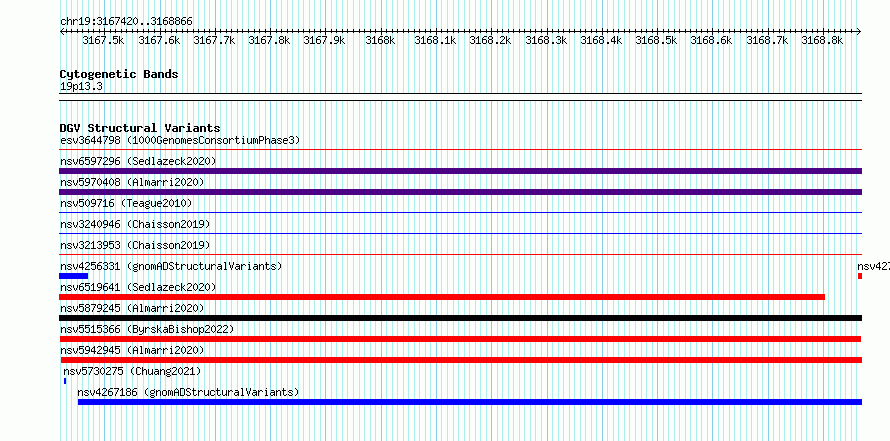Open variant nsv6519641 (Sedlazeck2020)
This screenshot has width=890, height=441.
pos(138,287)
